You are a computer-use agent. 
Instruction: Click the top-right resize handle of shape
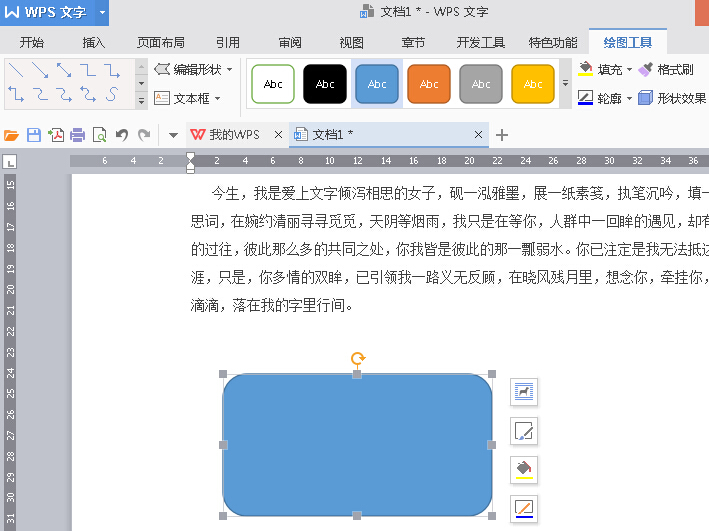tap(492, 374)
